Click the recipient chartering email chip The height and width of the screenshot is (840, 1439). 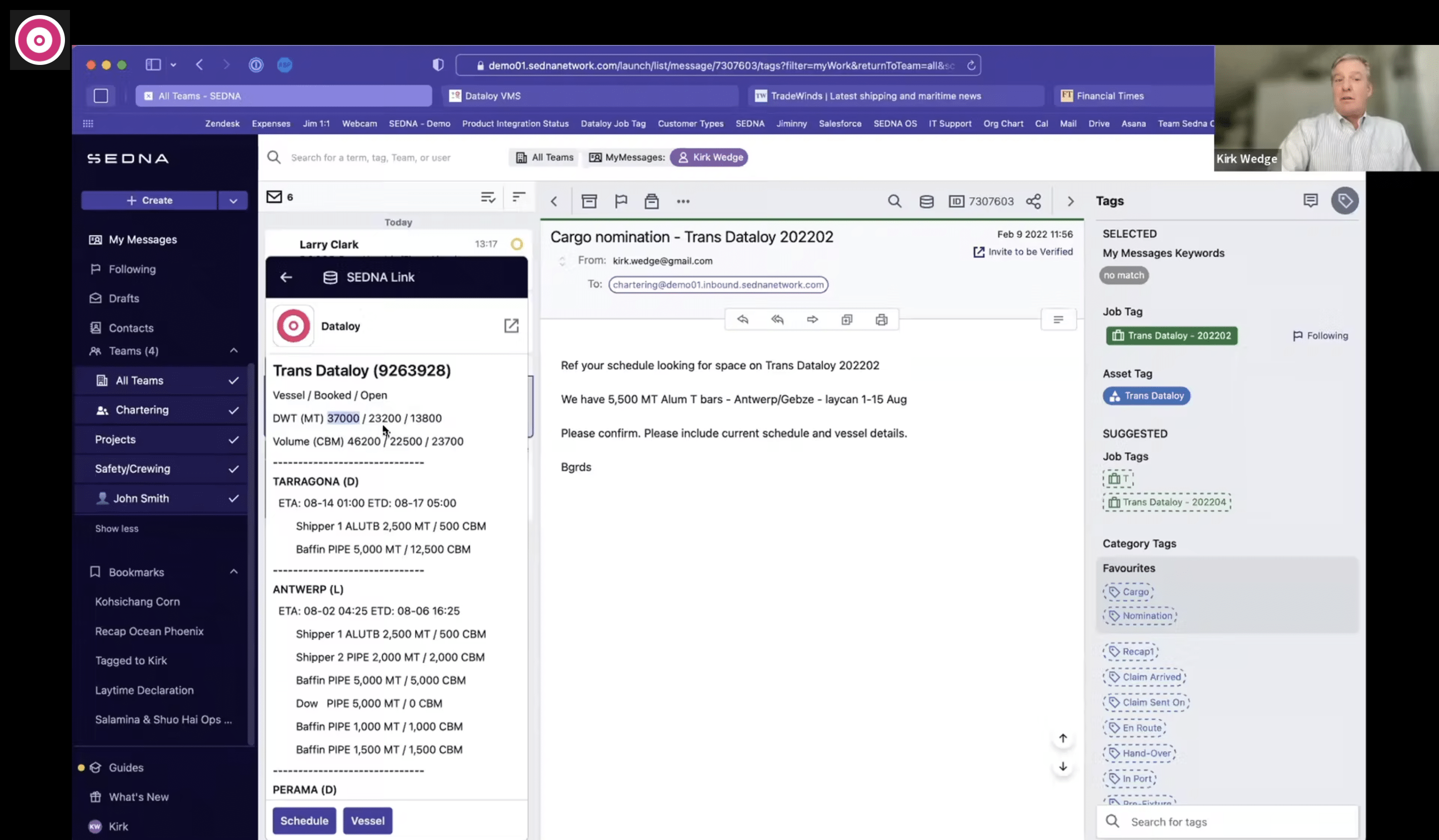coord(718,285)
